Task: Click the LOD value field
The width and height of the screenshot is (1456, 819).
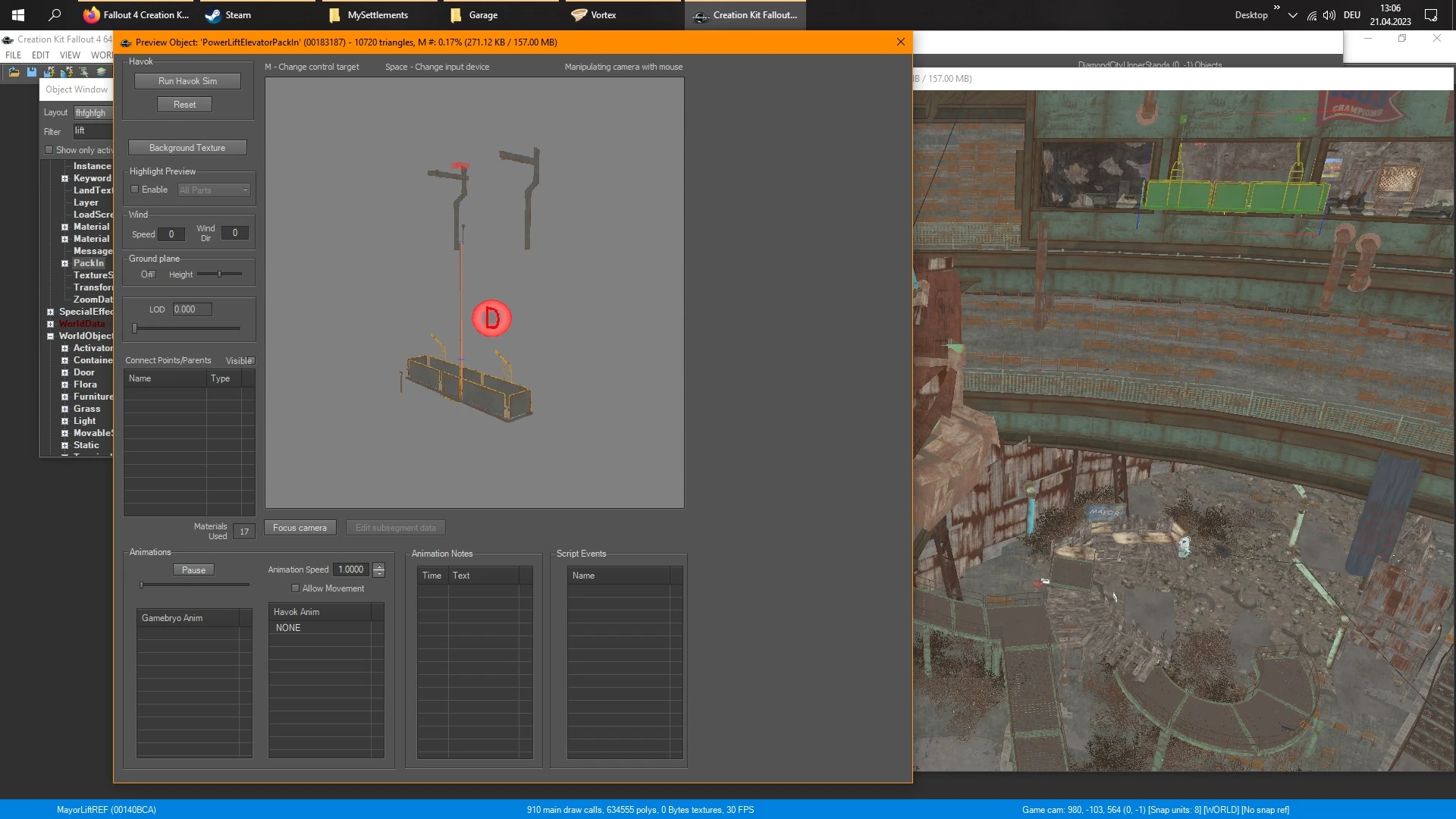Action: point(193,309)
